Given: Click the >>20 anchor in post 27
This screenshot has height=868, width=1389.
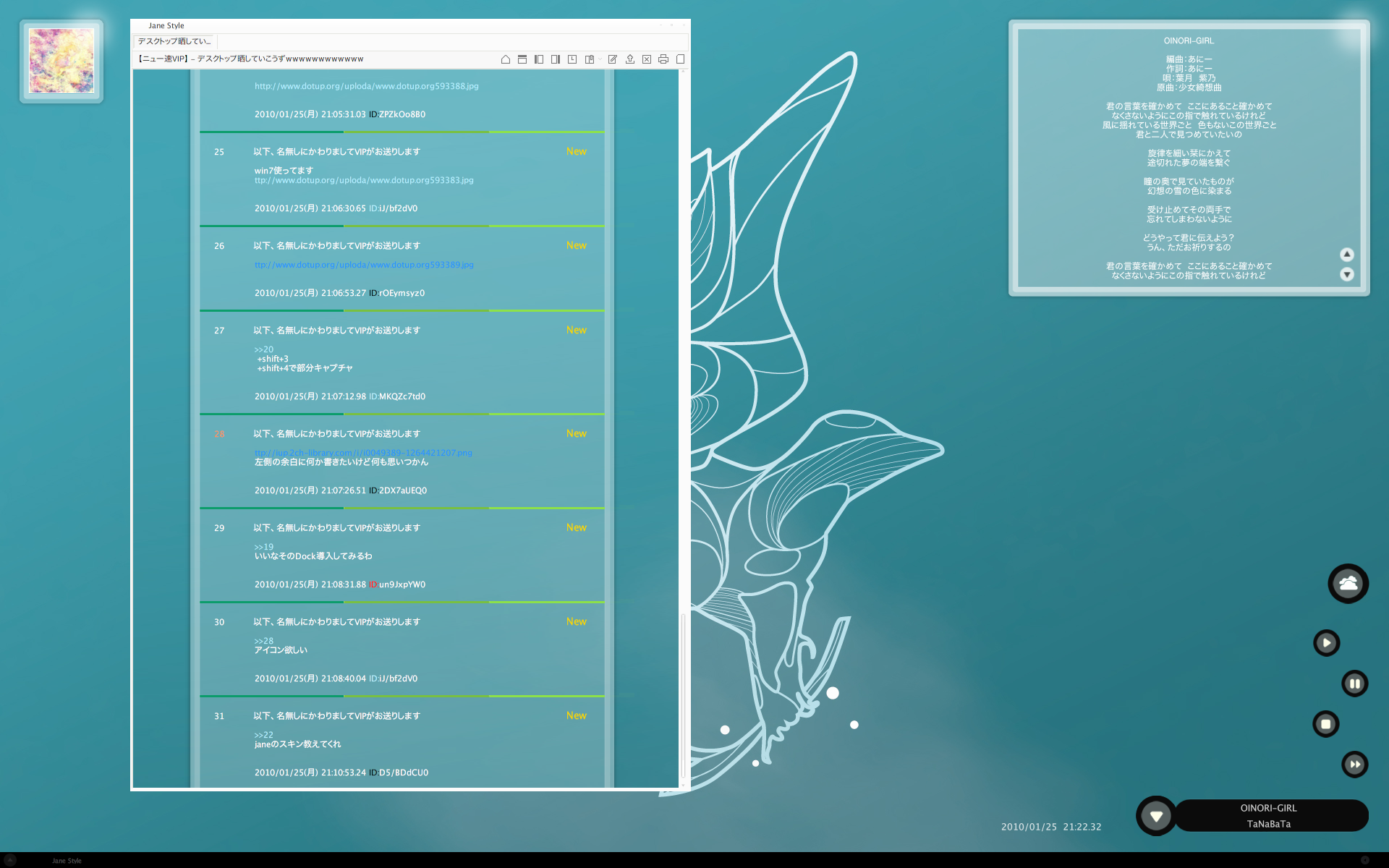Looking at the screenshot, I should click(263, 349).
